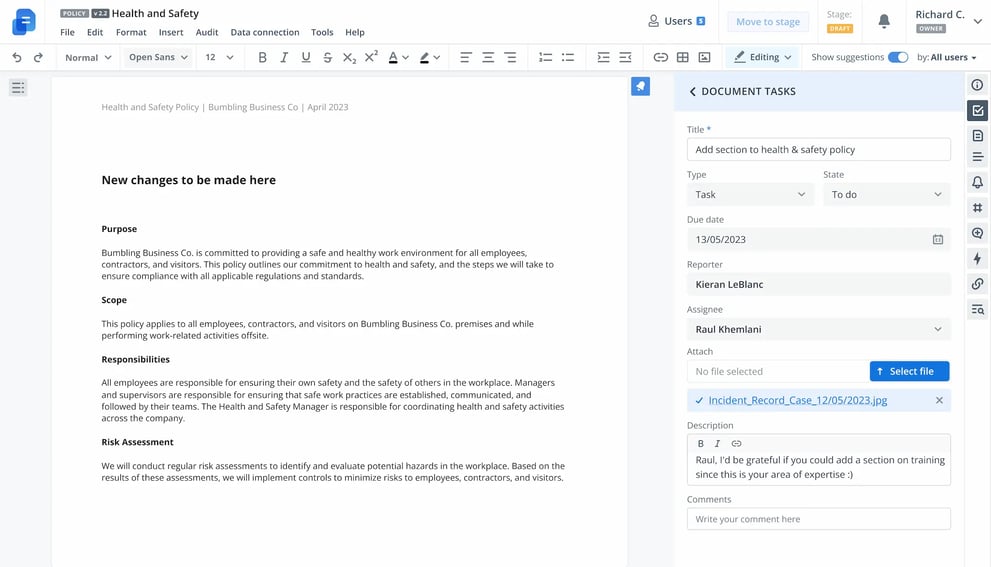
Task: Click the redo arrow icon
Action: 38,58
